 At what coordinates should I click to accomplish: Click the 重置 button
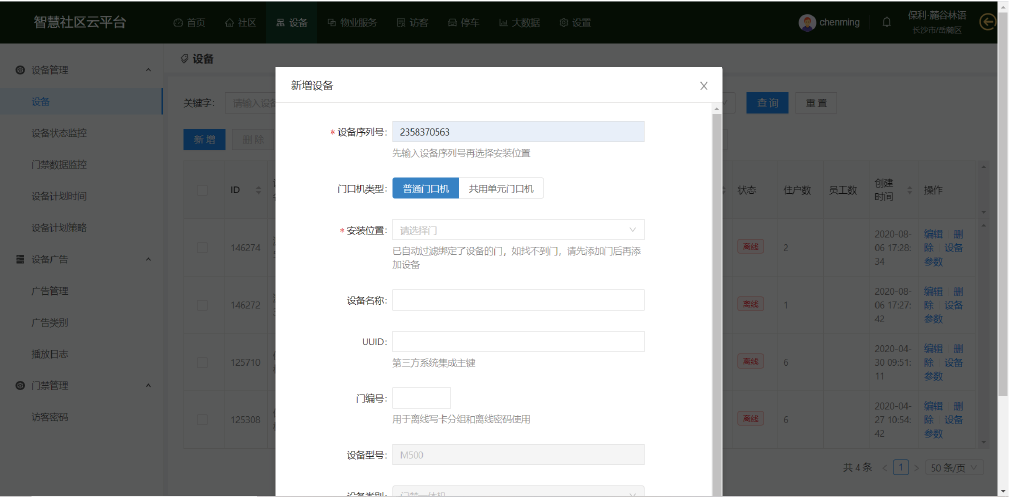click(x=816, y=103)
